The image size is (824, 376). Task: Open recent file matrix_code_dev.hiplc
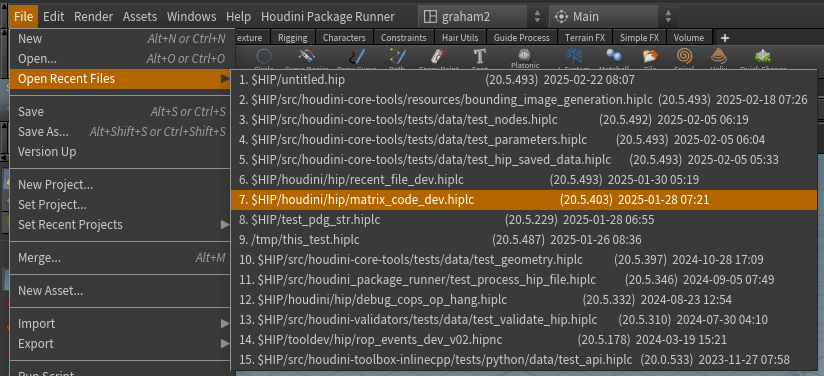524,200
